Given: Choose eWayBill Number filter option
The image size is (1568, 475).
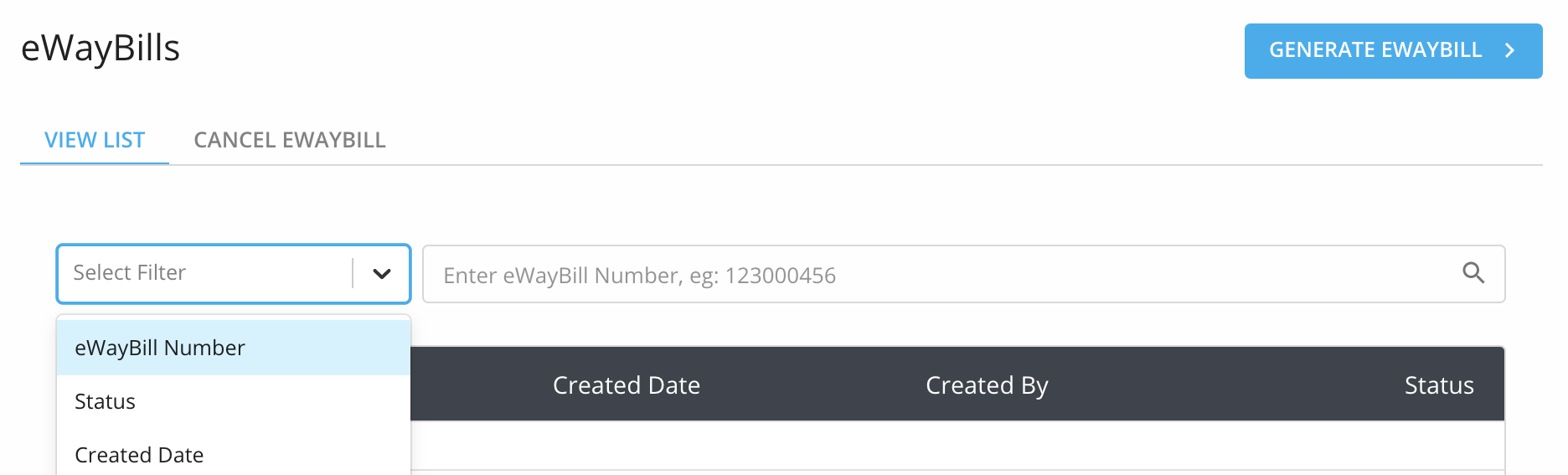Looking at the screenshot, I should pyautogui.click(x=234, y=348).
